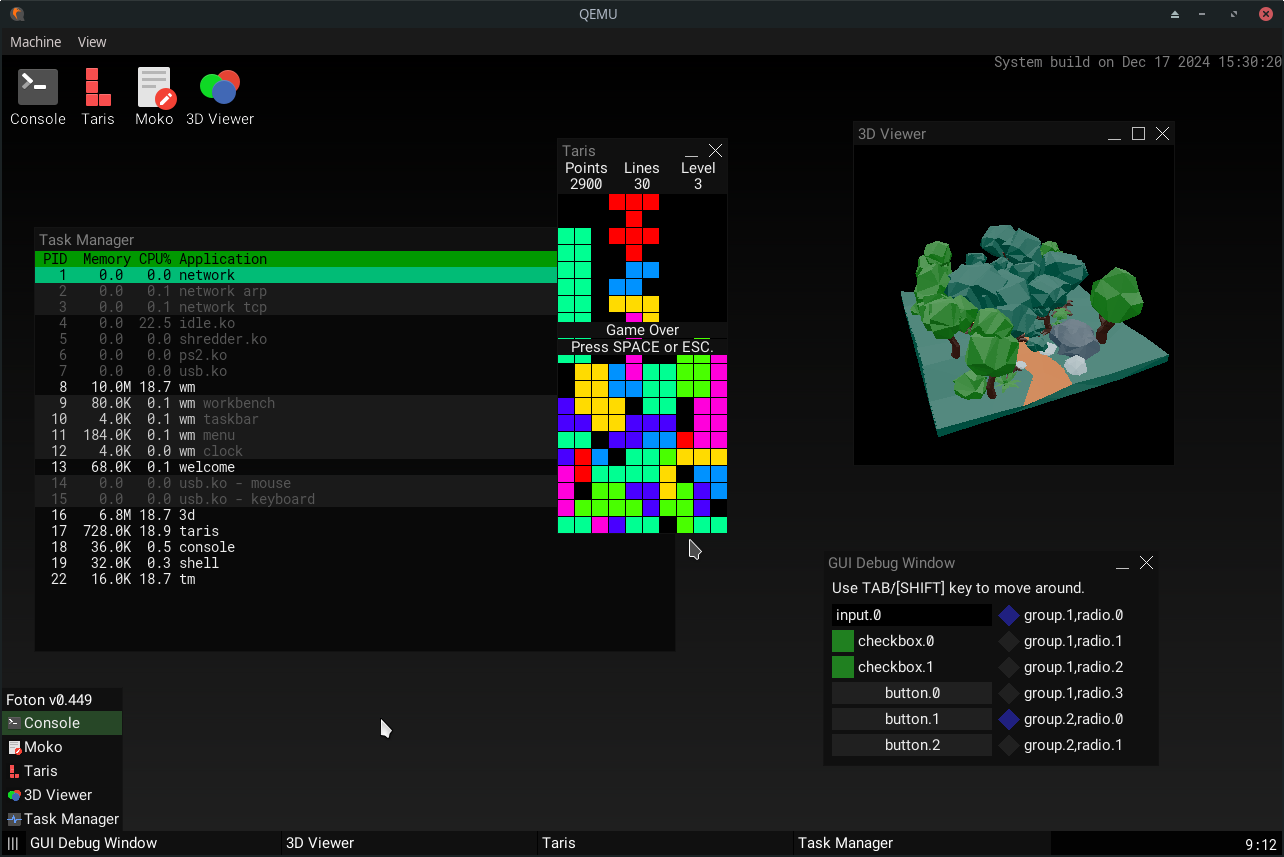Open the Moko desktop icon
1284x857 pixels.
point(155,97)
